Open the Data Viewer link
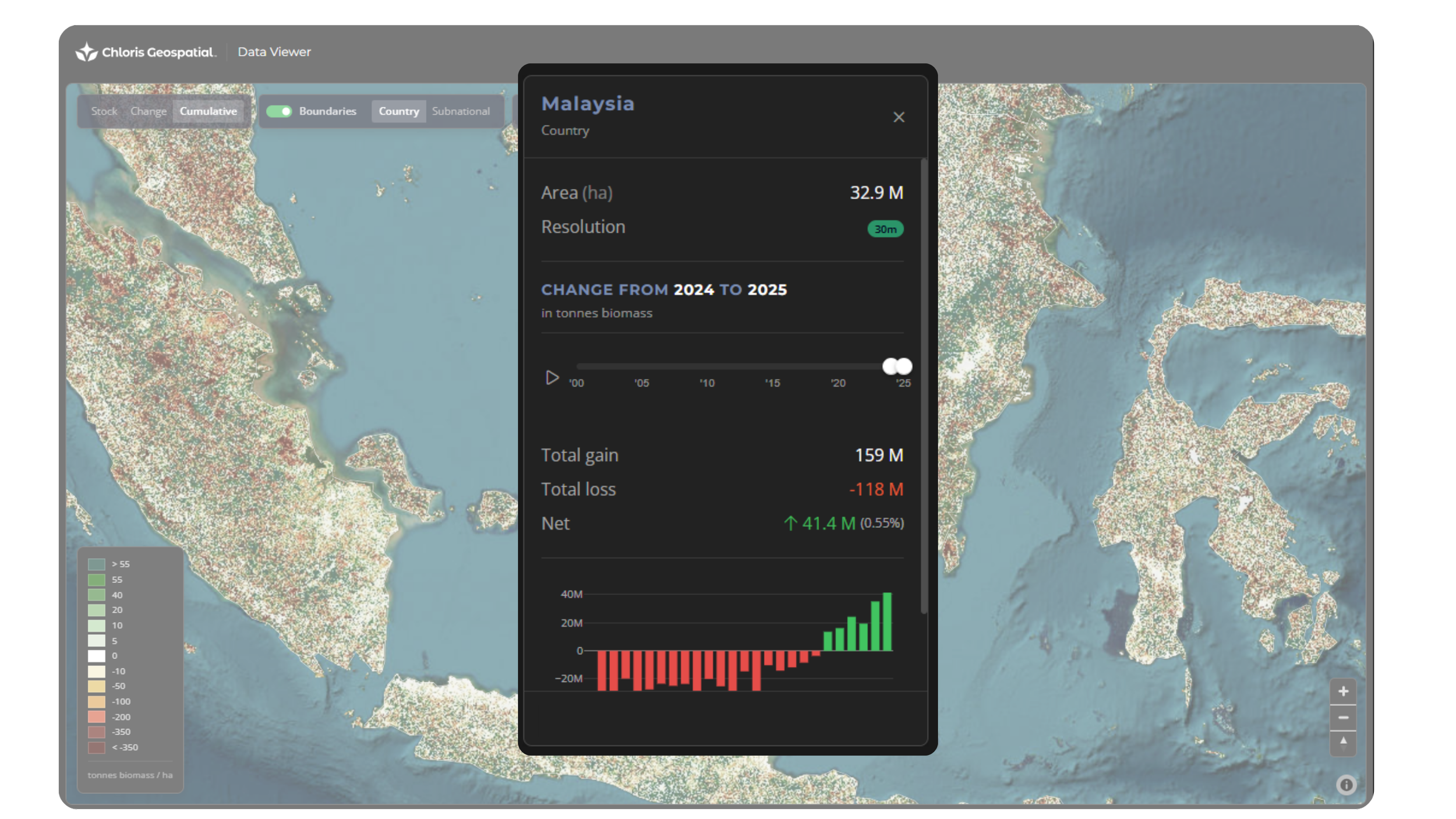The width and height of the screenshot is (1456, 819). pyautogui.click(x=274, y=52)
